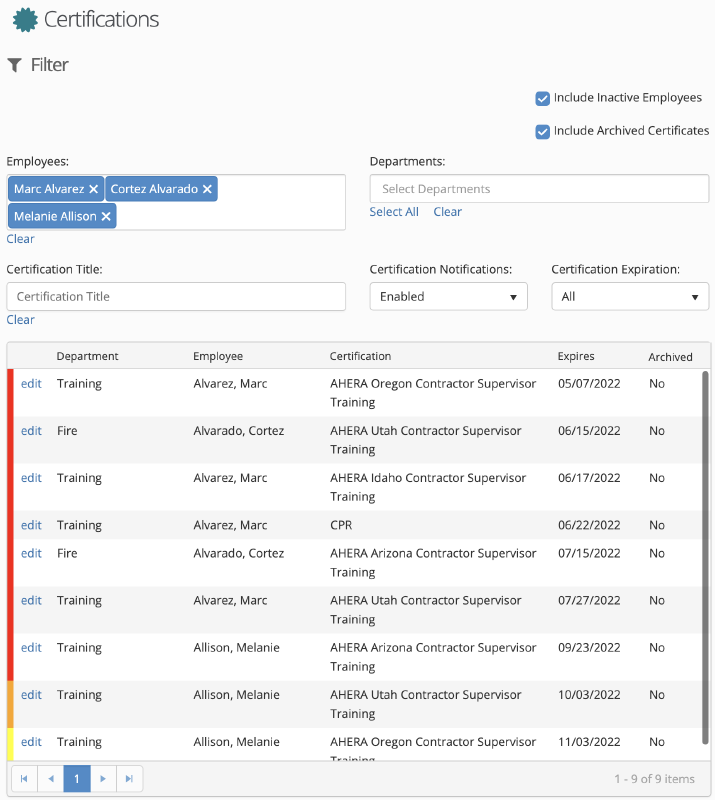
Task: Clear the Departments selection
Action: coord(448,212)
